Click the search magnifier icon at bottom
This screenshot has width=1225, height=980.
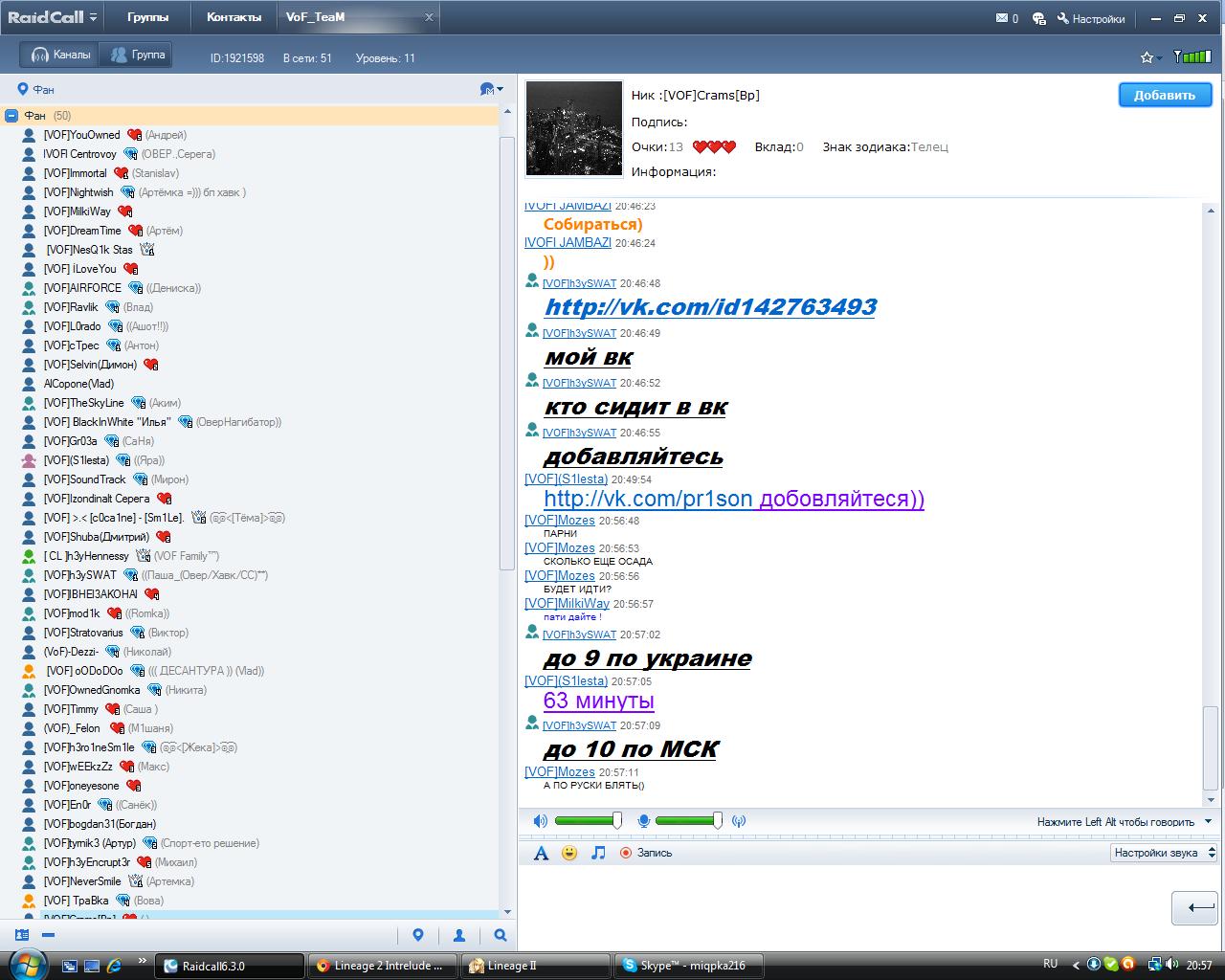[x=501, y=935]
